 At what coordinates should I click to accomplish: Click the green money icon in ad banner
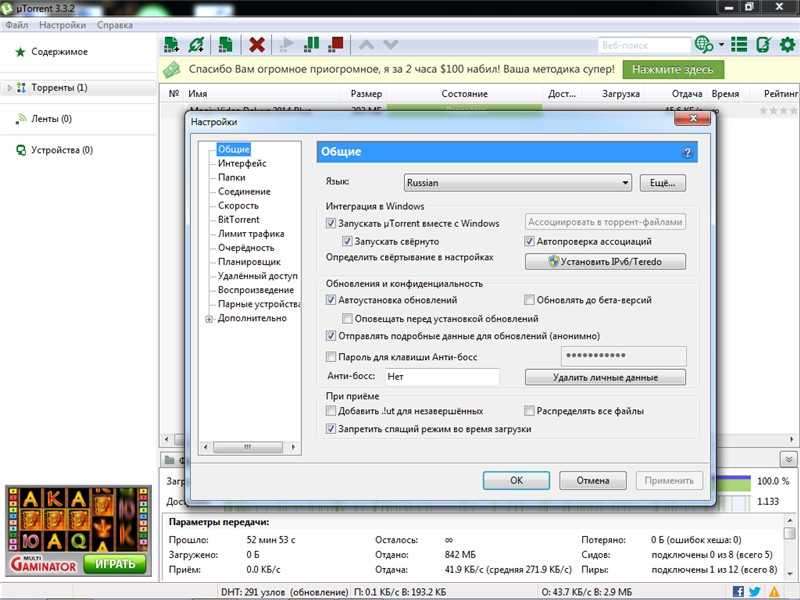coord(172,69)
